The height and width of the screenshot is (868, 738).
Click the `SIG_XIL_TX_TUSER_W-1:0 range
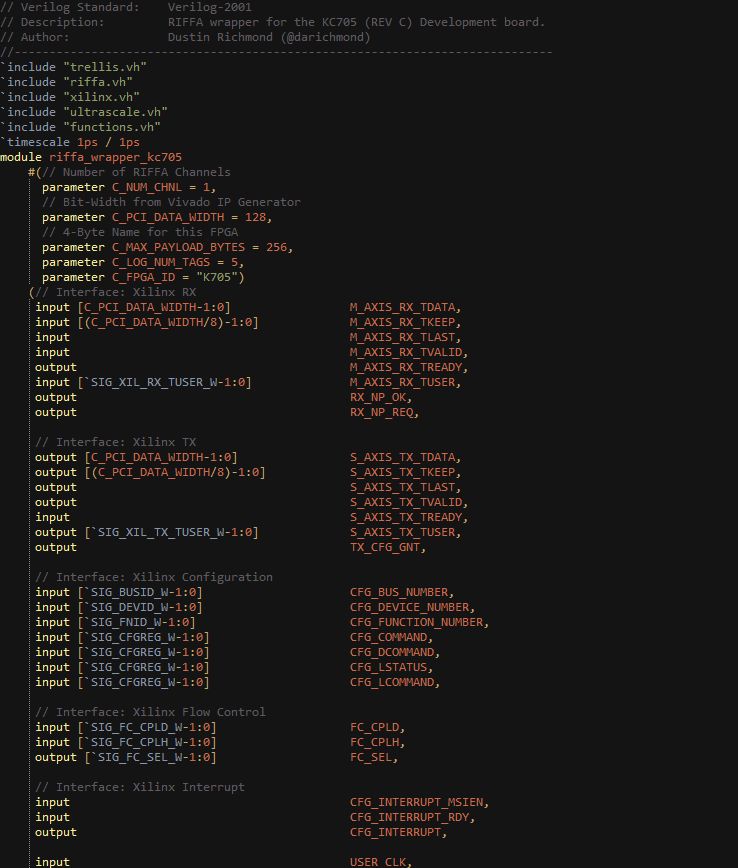click(x=171, y=532)
